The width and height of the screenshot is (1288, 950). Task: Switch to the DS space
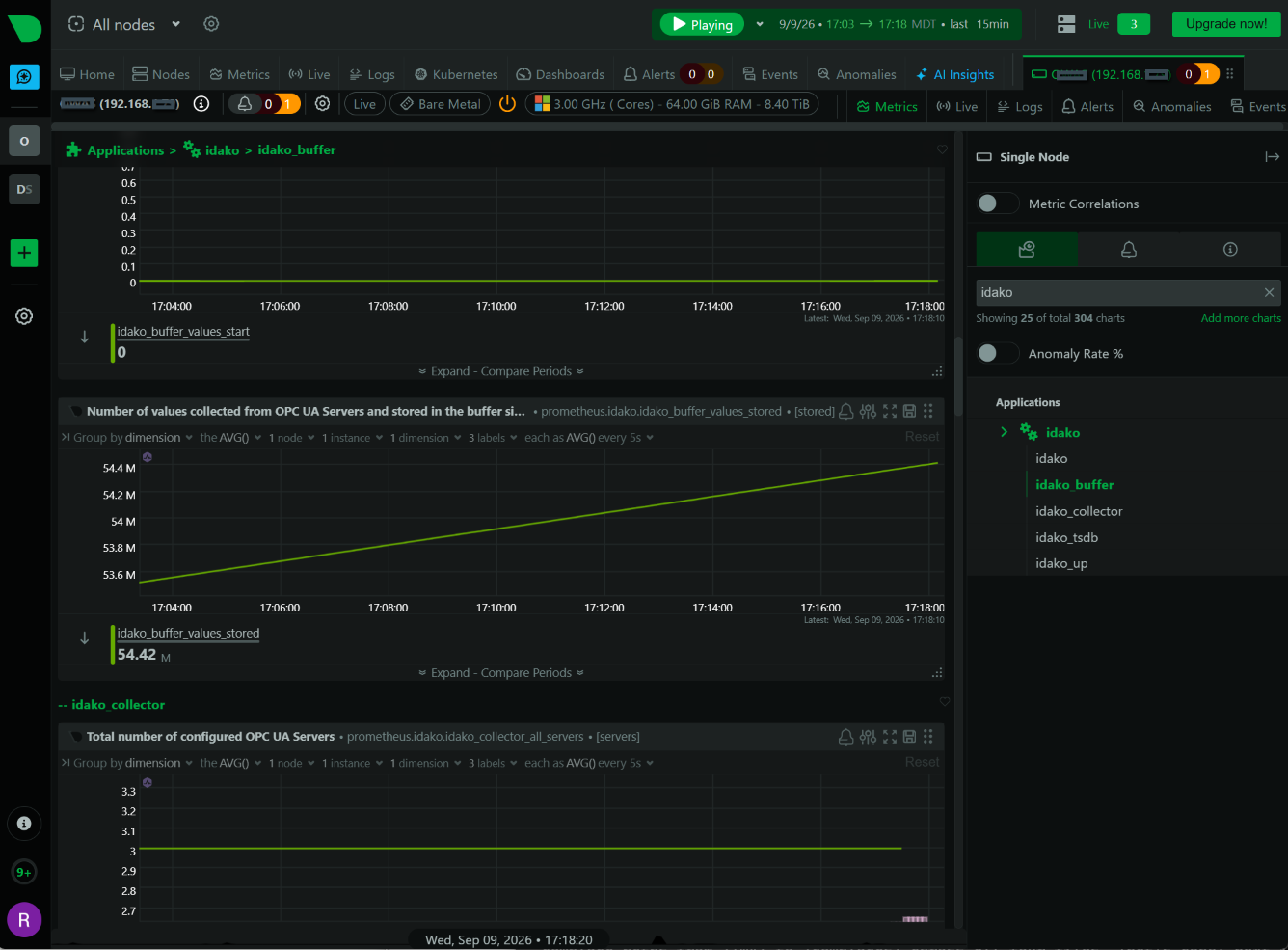tap(24, 189)
